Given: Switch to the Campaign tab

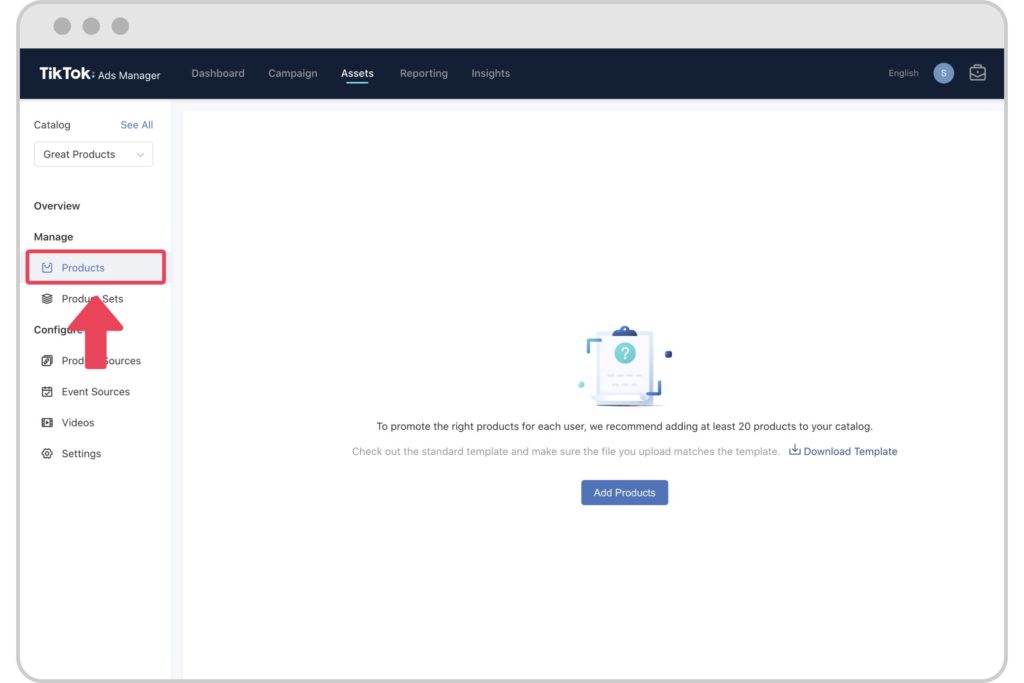Looking at the screenshot, I should [293, 73].
